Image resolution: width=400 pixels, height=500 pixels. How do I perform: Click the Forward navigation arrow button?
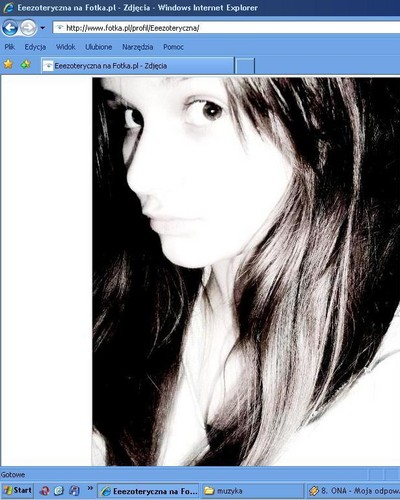28,28
